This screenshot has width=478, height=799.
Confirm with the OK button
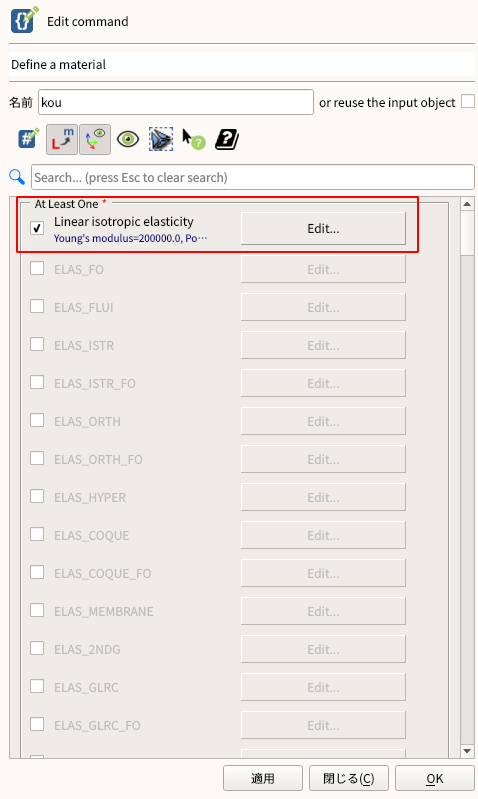click(435, 778)
